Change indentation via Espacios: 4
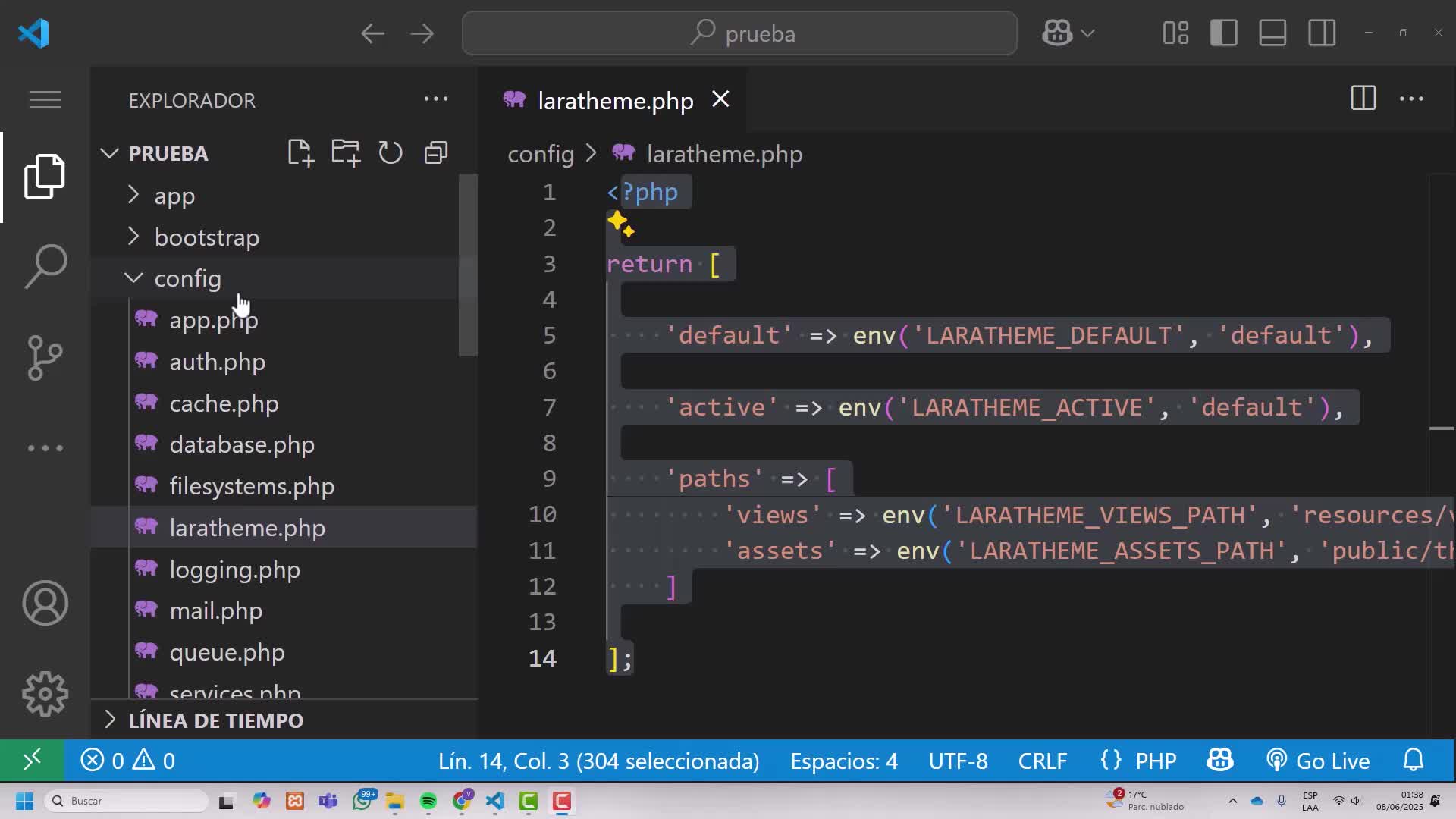The width and height of the screenshot is (1456, 819). click(x=844, y=761)
